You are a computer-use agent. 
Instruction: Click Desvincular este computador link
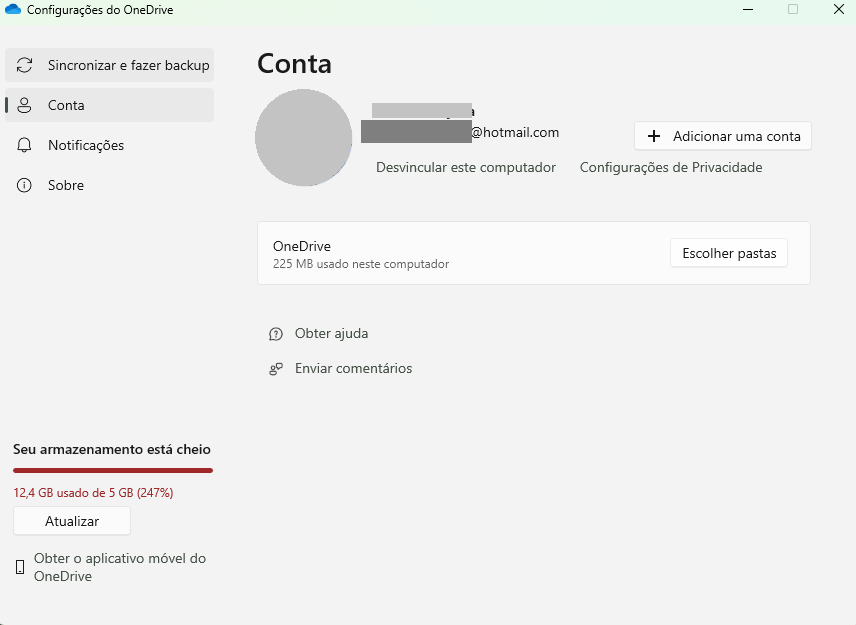click(x=466, y=168)
